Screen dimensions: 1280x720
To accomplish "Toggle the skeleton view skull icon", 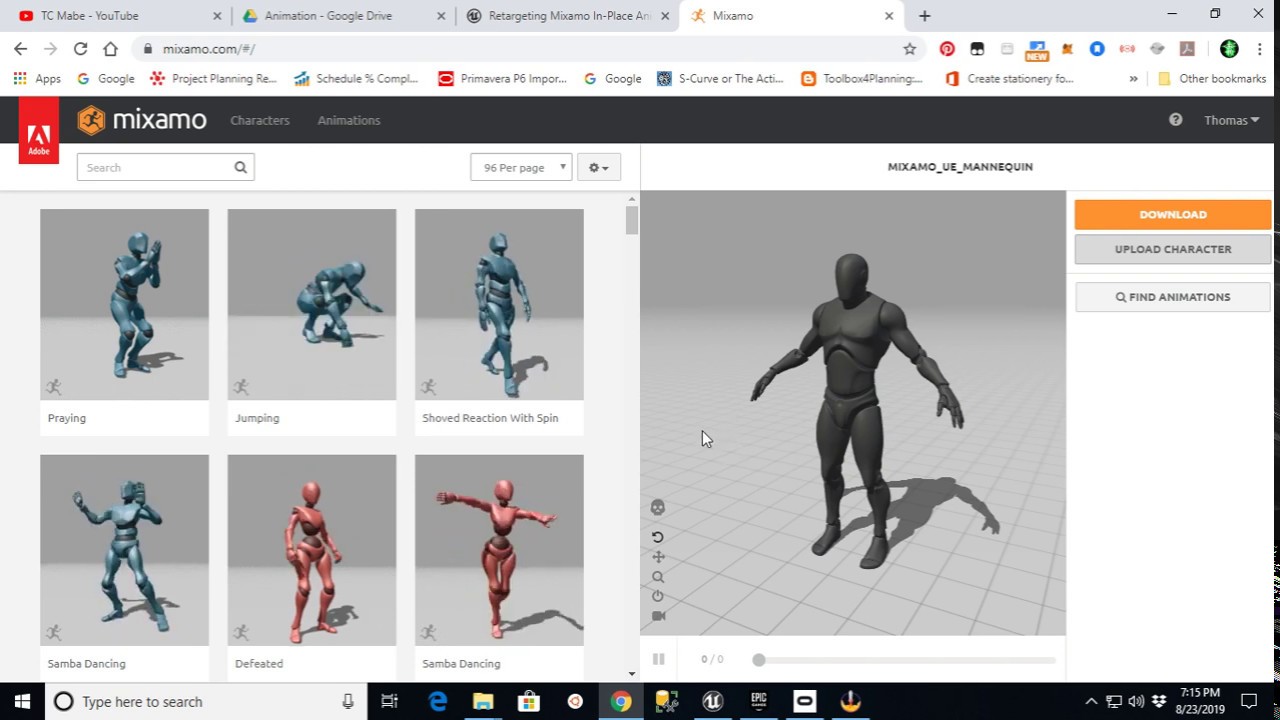I will pyautogui.click(x=658, y=508).
